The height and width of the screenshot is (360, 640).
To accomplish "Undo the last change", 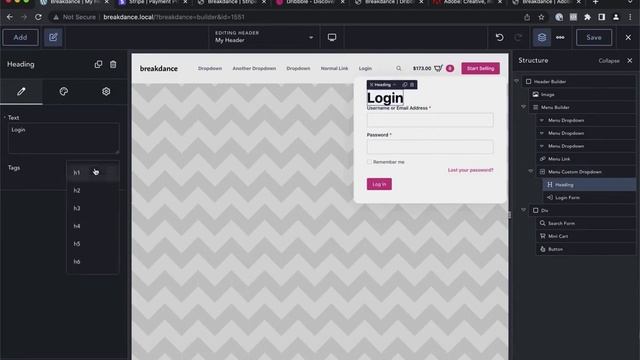I will coord(500,38).
